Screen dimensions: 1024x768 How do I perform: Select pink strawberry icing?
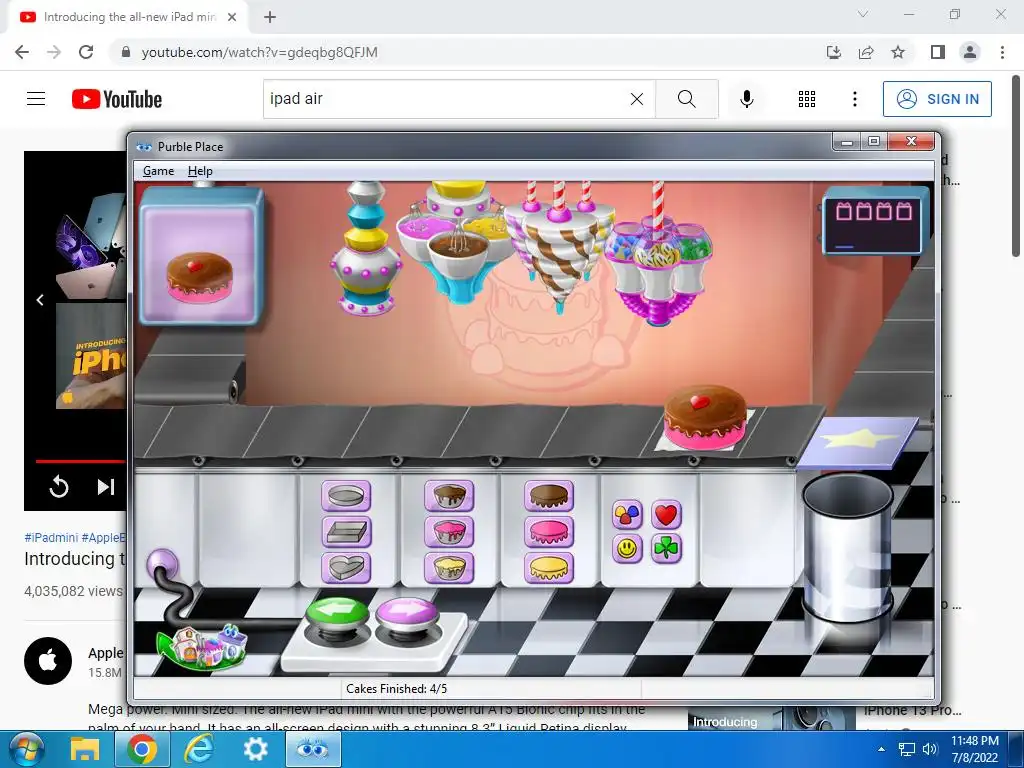549,532
